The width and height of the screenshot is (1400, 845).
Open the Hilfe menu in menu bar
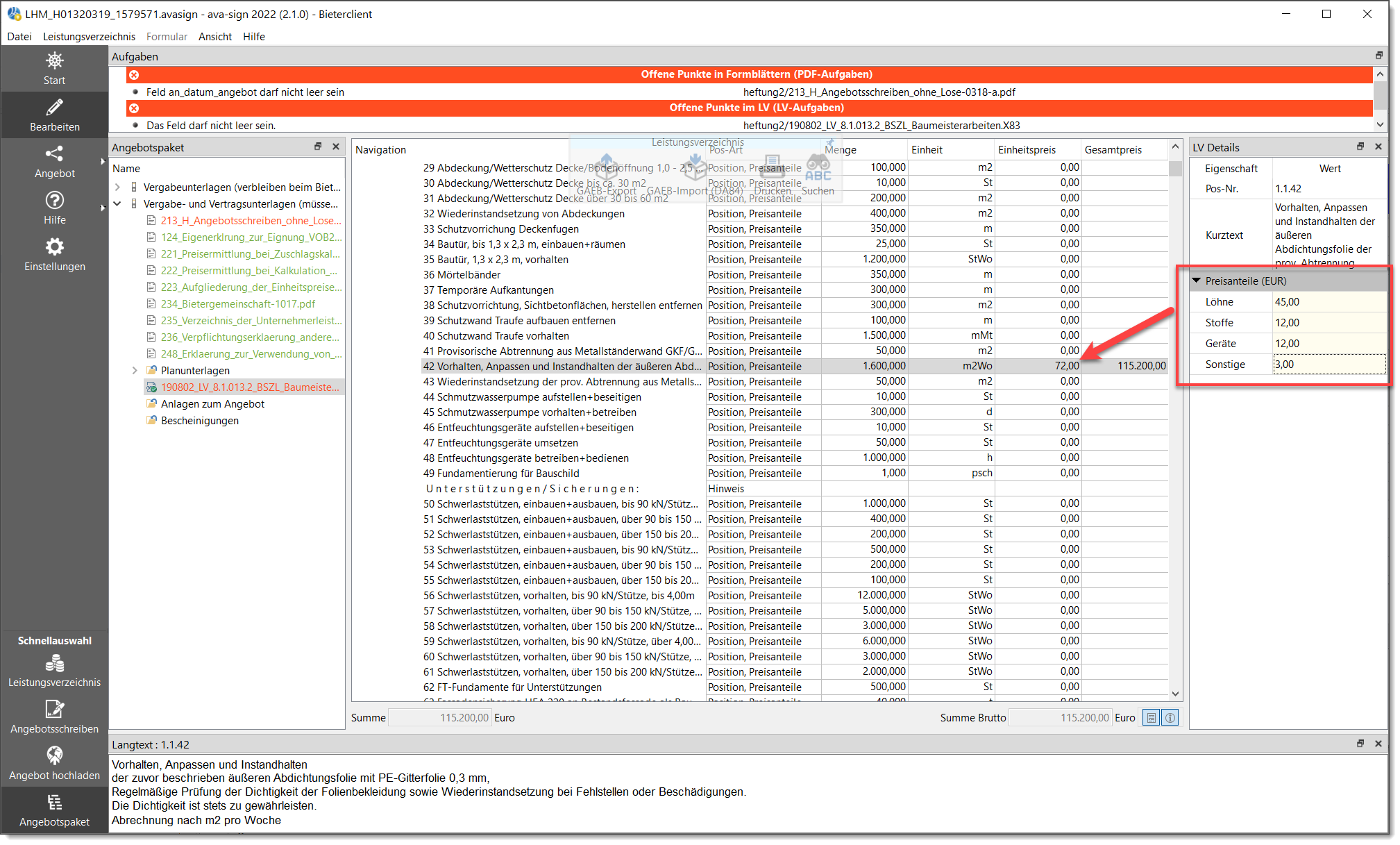(254, 37)
